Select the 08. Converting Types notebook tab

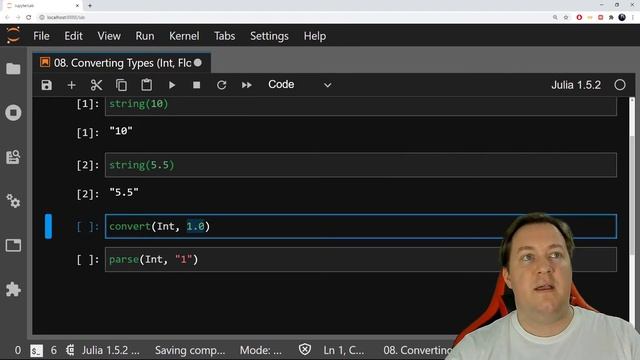(x=122, y=63)
